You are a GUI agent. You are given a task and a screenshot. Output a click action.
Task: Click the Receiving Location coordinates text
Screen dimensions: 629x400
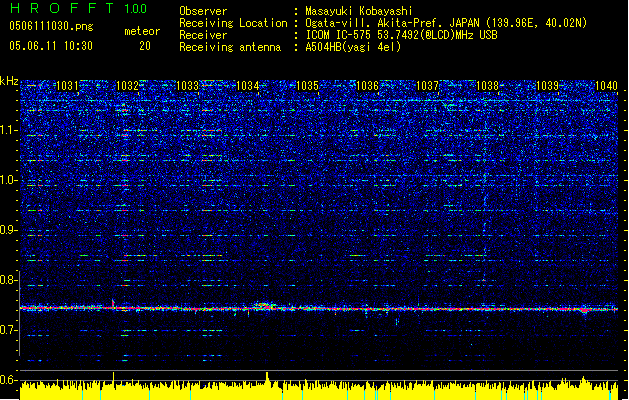click(x=446, y=23)
